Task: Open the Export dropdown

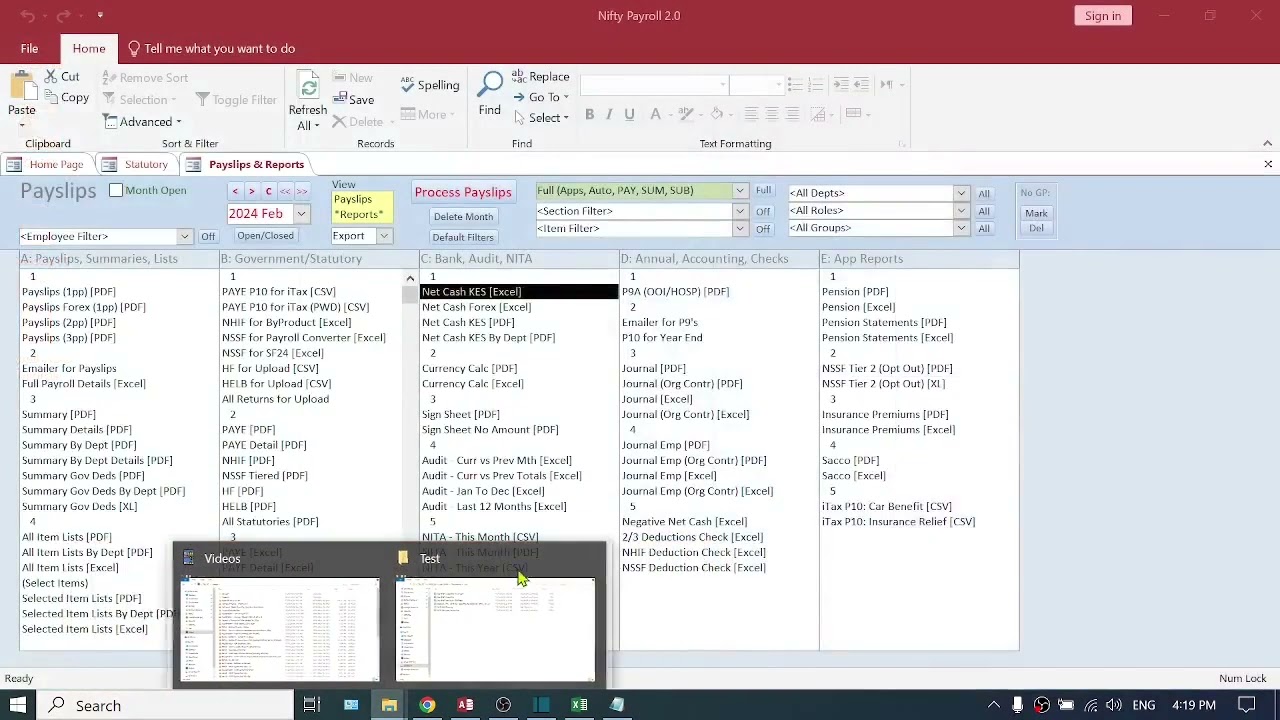Action: pyautogui.click(x=384, y=236)
